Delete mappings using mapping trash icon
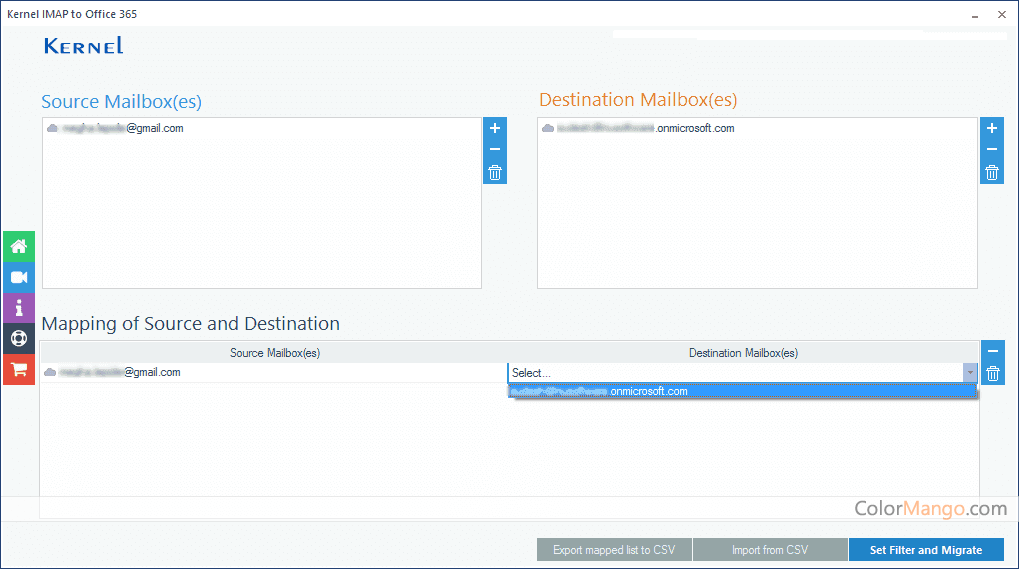 pos(992,374)
